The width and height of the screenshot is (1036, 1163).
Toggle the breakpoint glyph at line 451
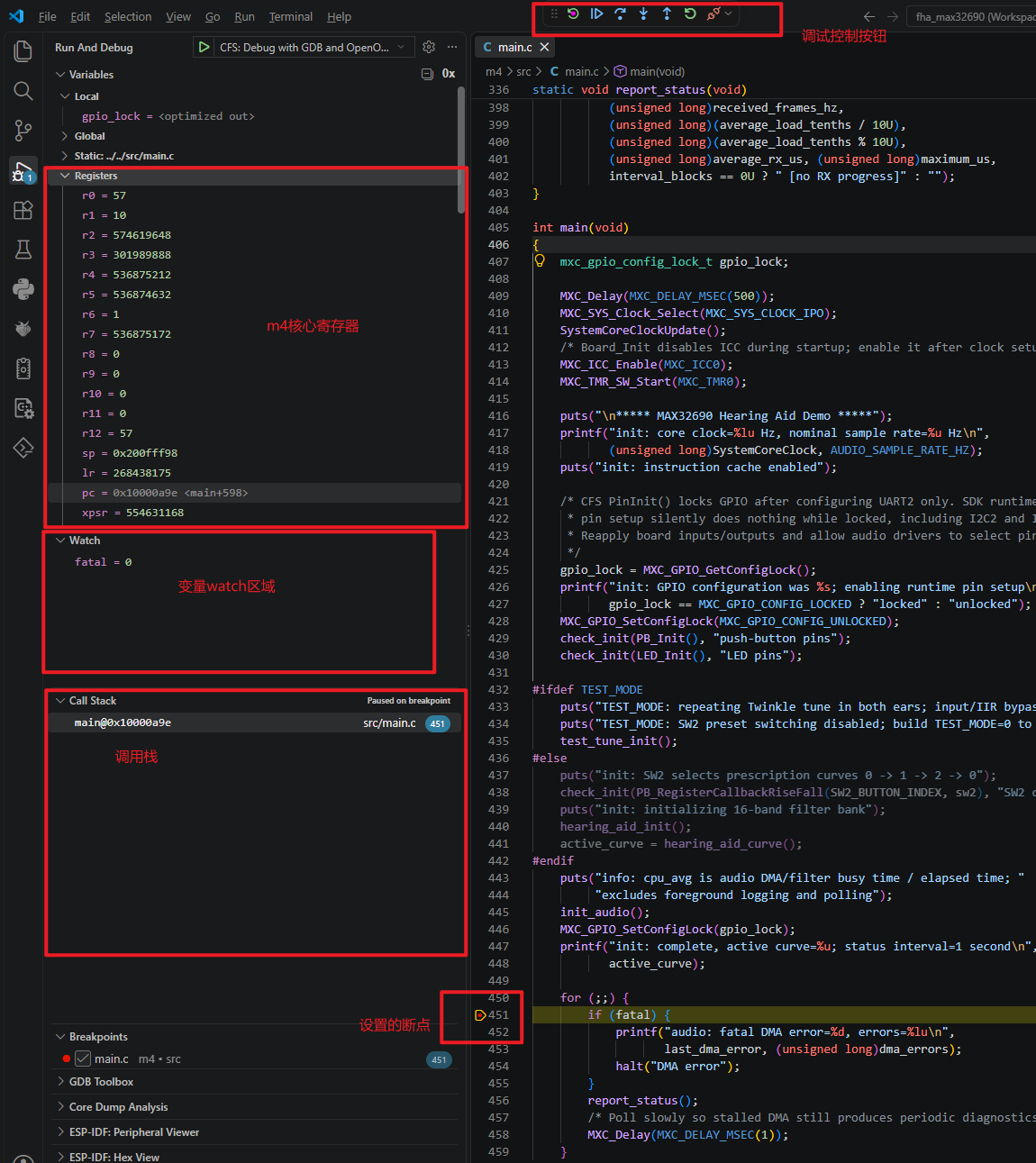[480, 1015]
